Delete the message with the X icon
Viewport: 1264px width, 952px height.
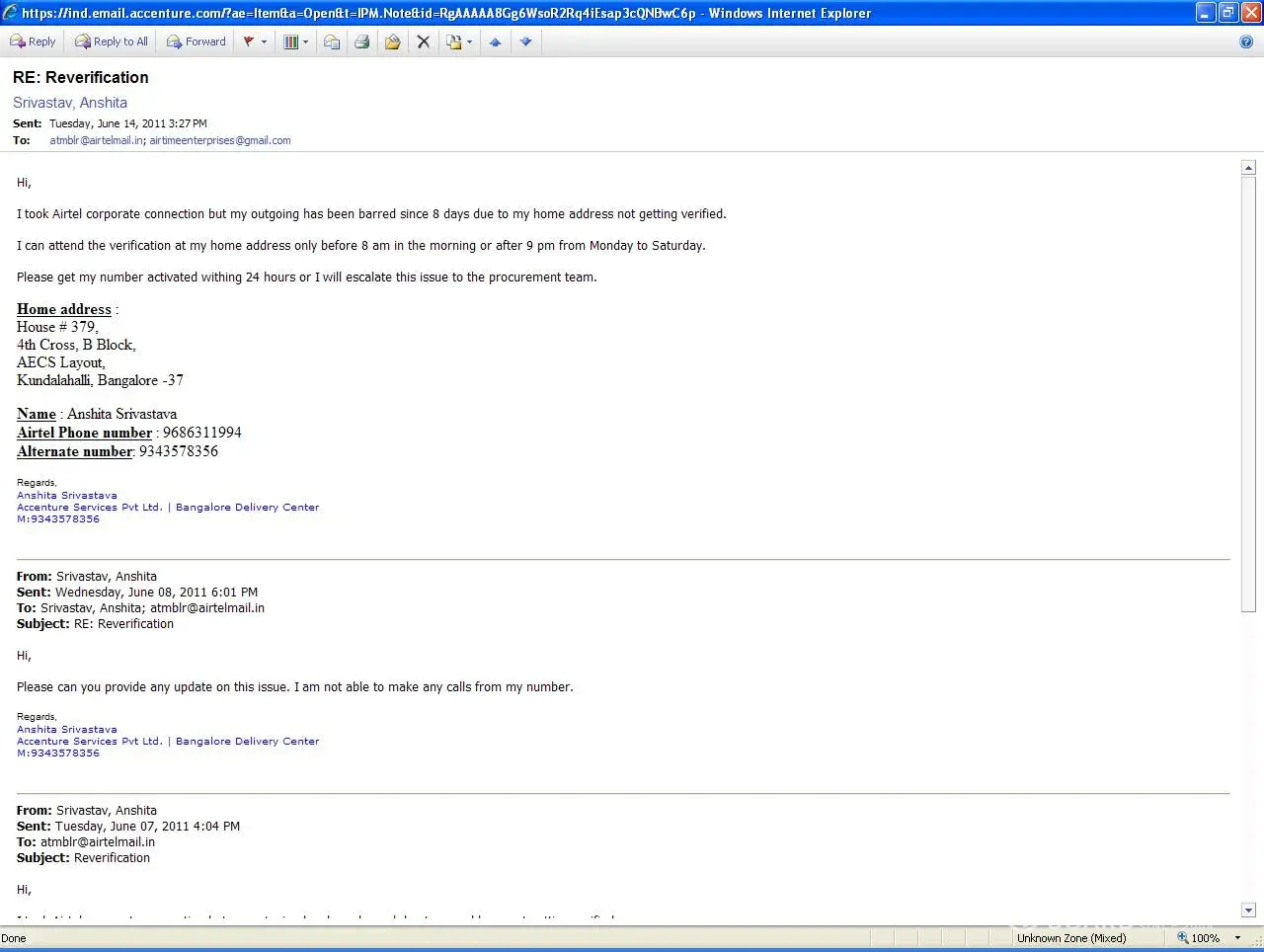tap(424, 41)
